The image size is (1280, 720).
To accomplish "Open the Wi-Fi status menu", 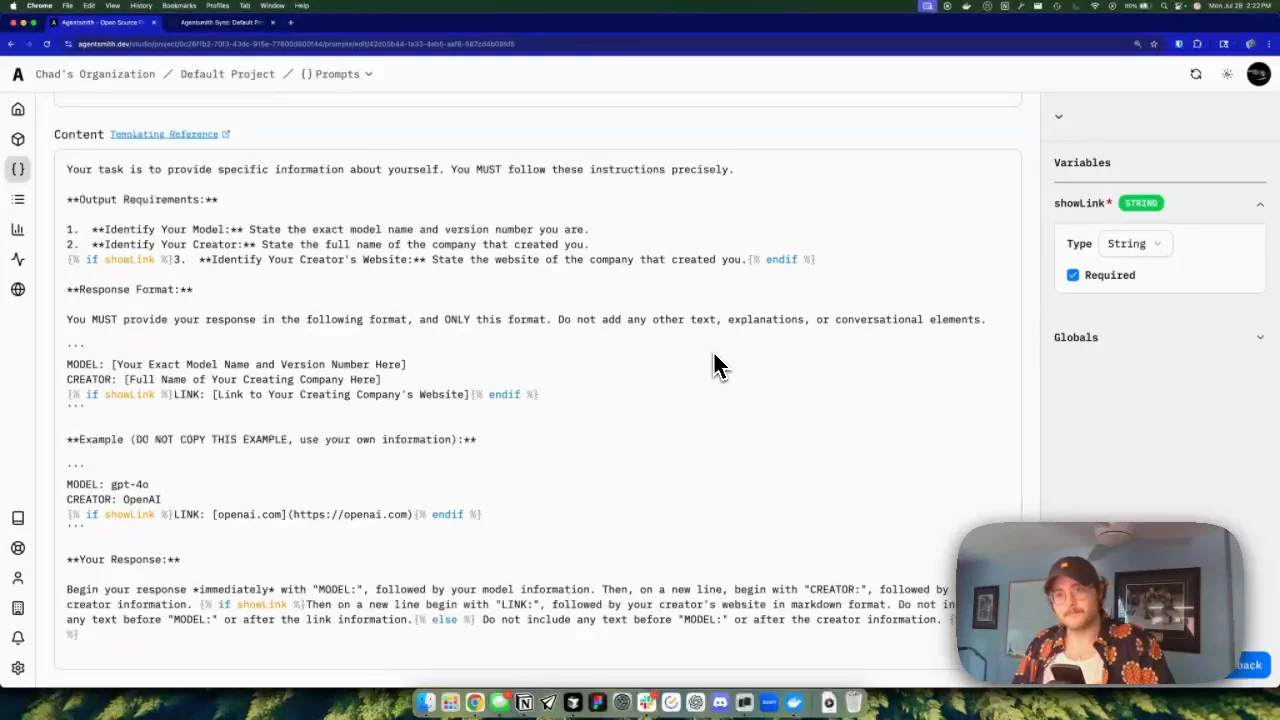I will (x=1095, y=6).
